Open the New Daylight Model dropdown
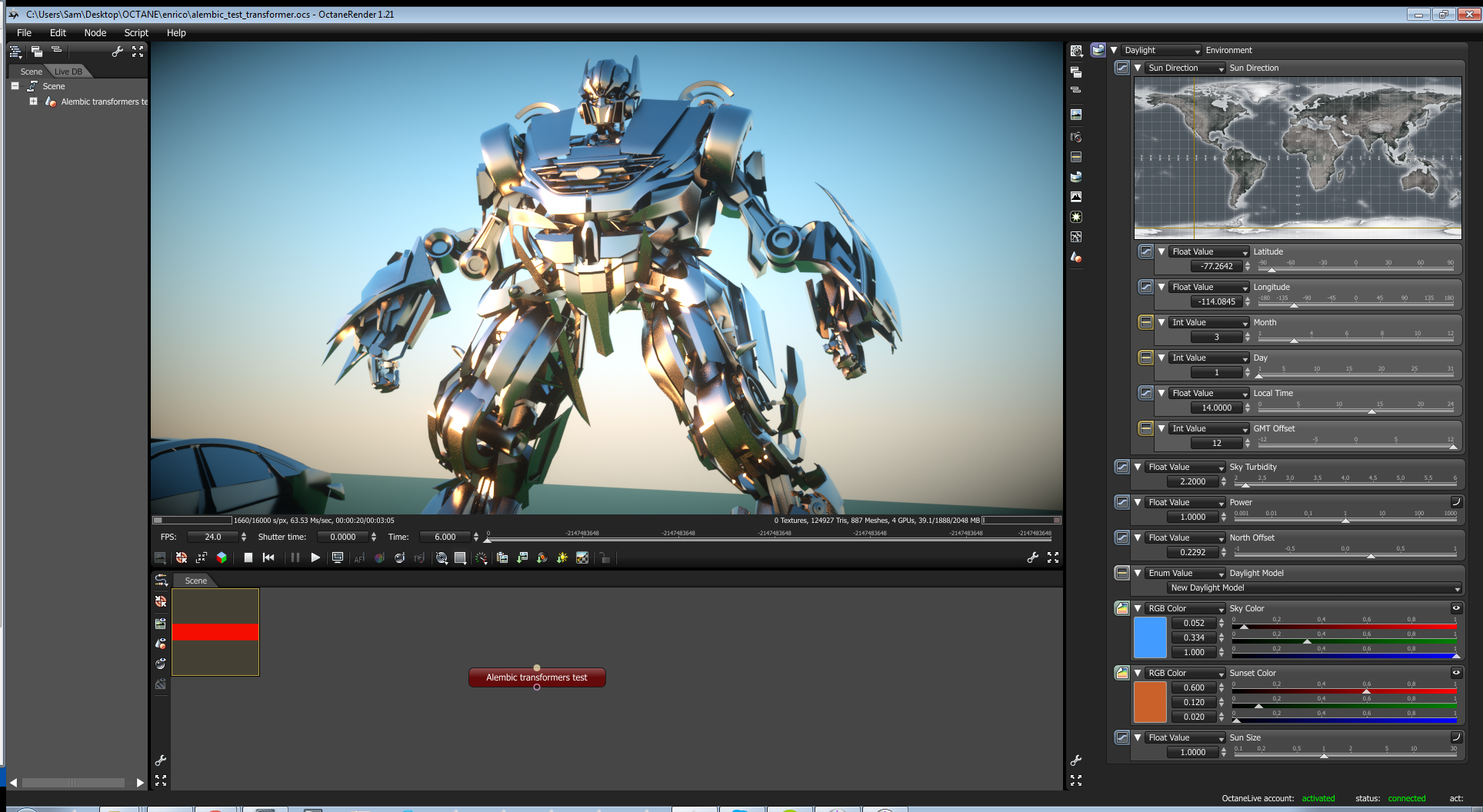The width and height of the screenshot is (1483, 812). point(1313,587)
